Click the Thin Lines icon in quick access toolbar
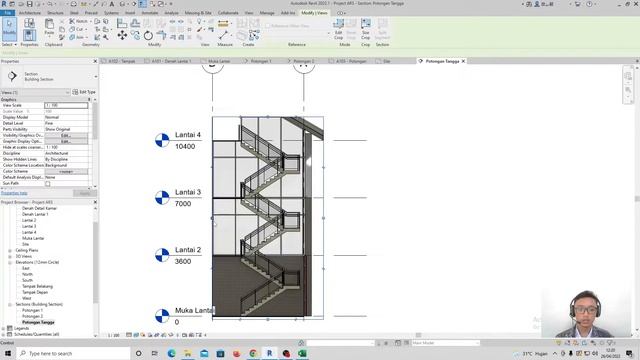640x360 pixels. [x=142, y=4]
